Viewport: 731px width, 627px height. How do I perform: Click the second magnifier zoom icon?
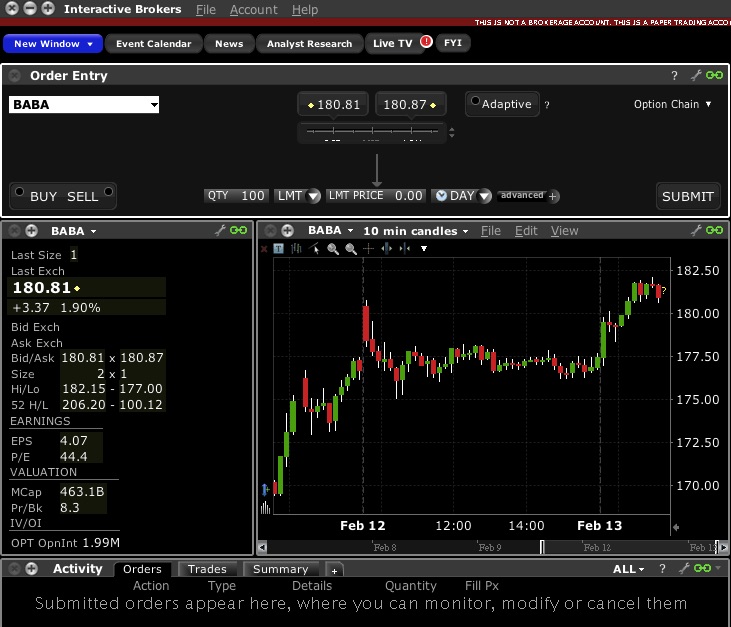(x=351, y=249)
